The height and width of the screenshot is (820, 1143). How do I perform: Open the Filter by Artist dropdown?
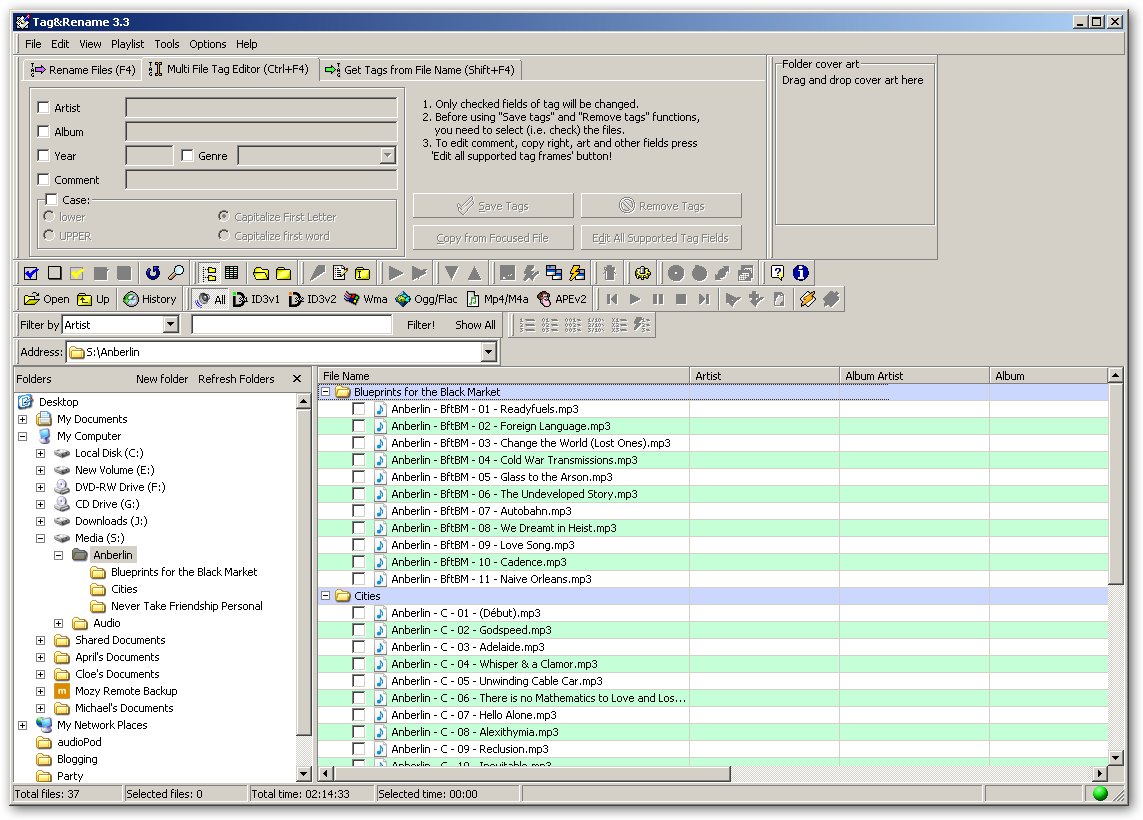click(170, 325)
